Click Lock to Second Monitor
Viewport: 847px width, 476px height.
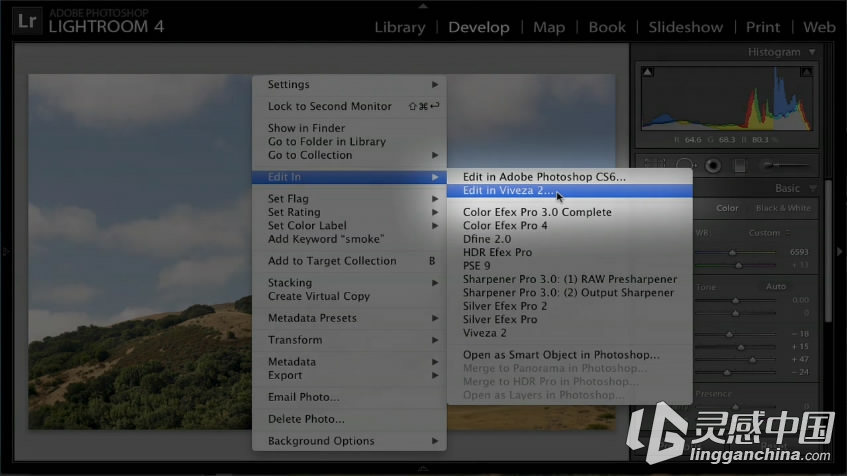(x=349, y=106)
